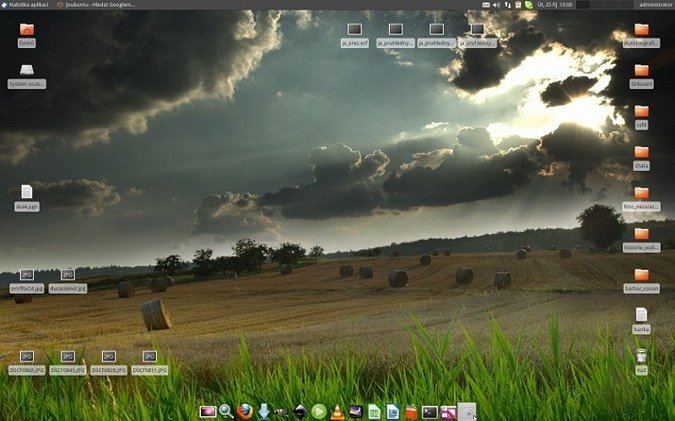Open the Koš trash icon
Image resolution: width=675 pixels, height=421 pixels.
point(641,356)
